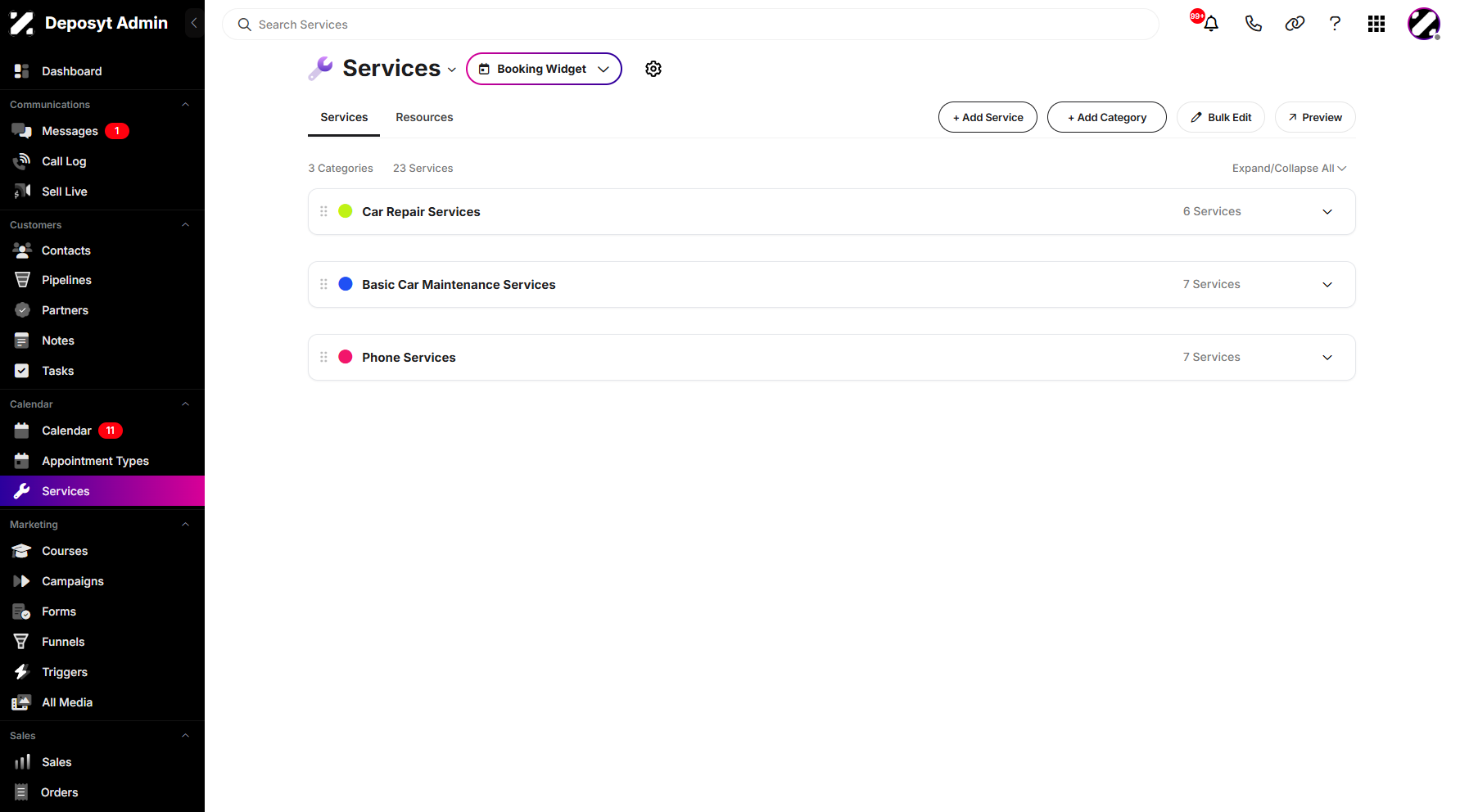The width and height of the screenshot is (1460, 812).
Task: Open the Services title dropdown chevron
Action: tap(452, 70)
